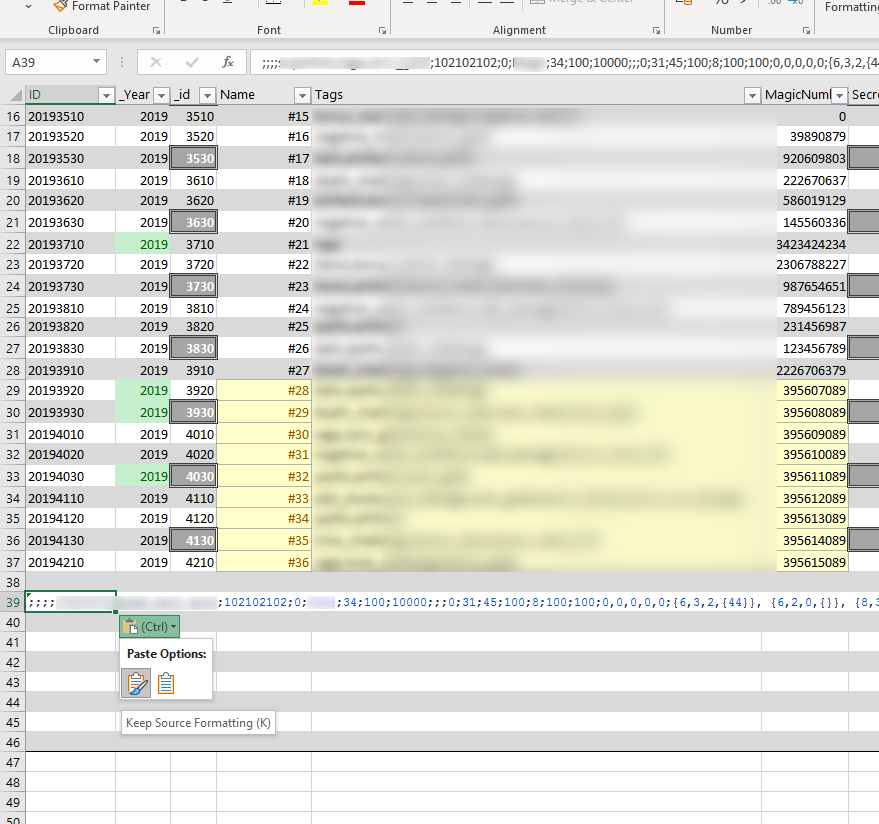Image resolution: width=879 pixels, height=824 pixels.
Task: Open the ID column filter dropdown
Action: (x=106, y=96)
